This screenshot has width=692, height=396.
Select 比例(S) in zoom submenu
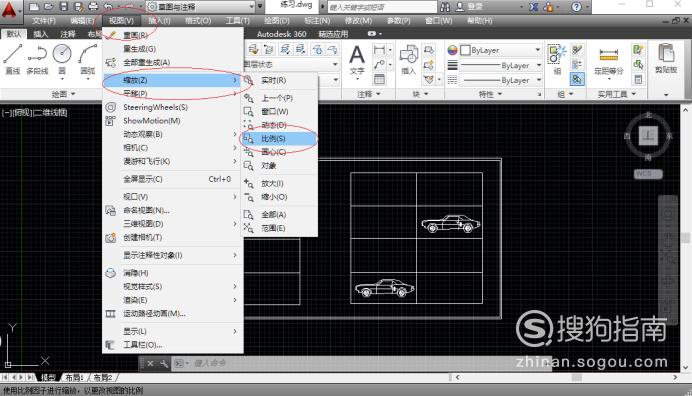[279, 139]
